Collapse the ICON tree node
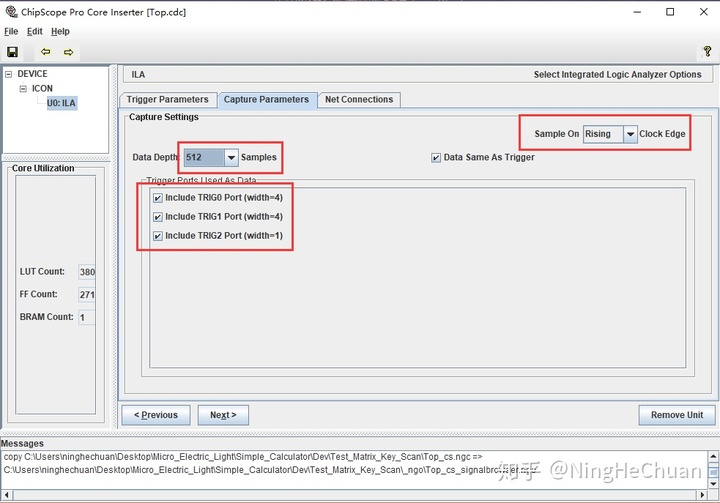This screenshot has height=503, width=720. point(23,89)
